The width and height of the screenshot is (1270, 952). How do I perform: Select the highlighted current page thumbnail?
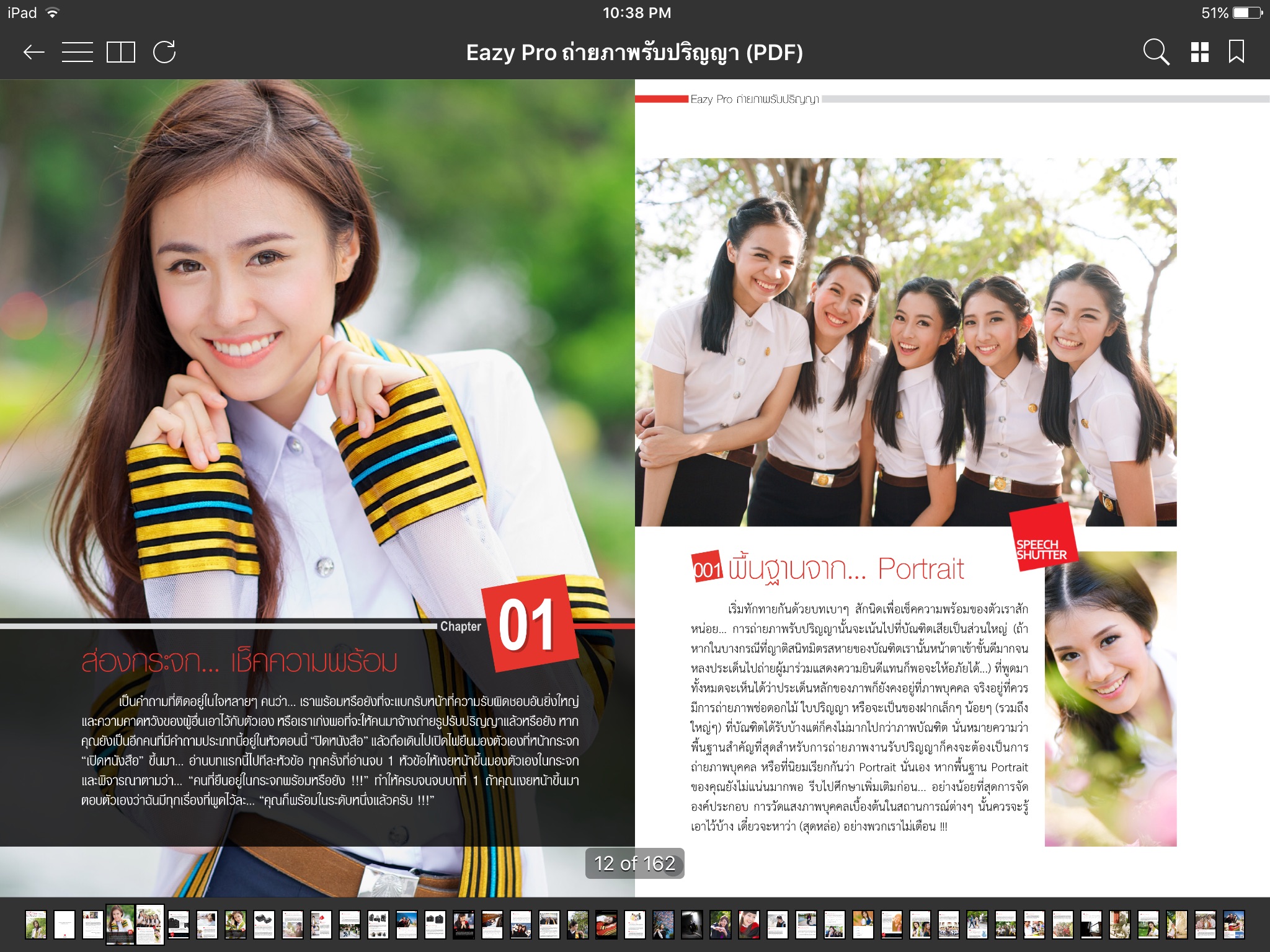click(120, 924)
